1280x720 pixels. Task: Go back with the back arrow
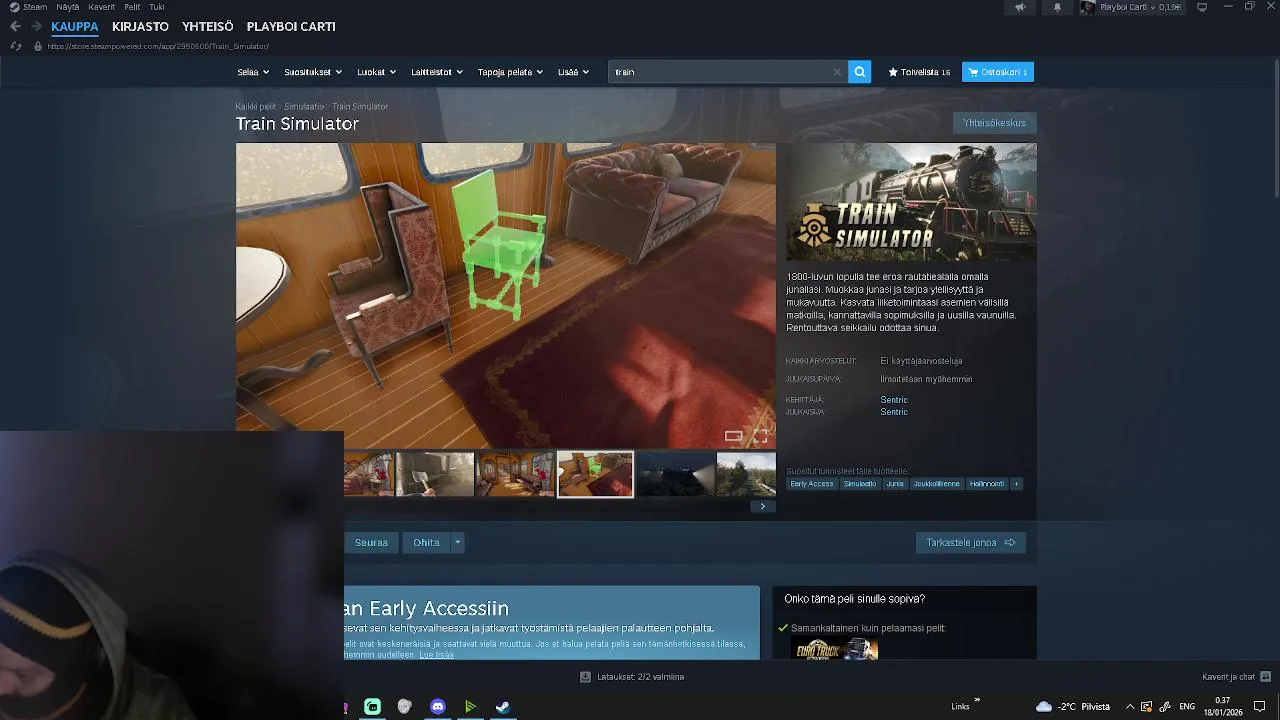(x=15, y=27)
